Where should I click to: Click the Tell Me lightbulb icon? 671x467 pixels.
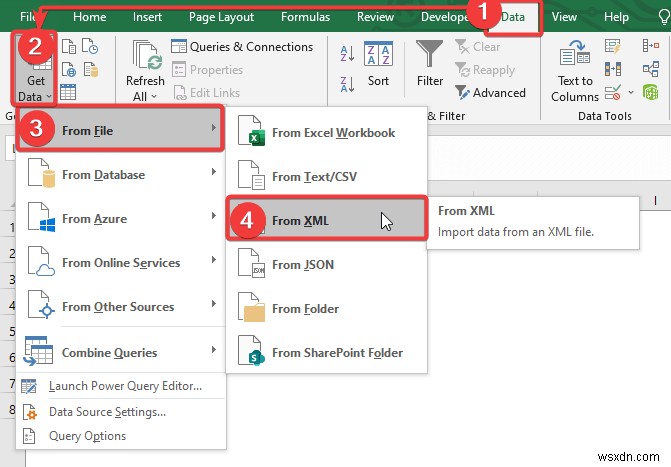pos(664,17)
